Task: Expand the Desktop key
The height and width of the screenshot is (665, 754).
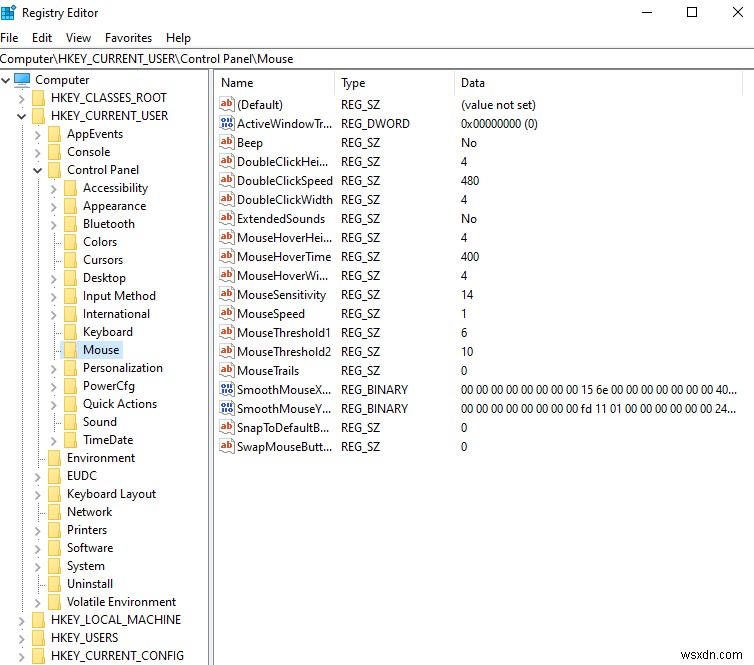Action: (53, 278)
